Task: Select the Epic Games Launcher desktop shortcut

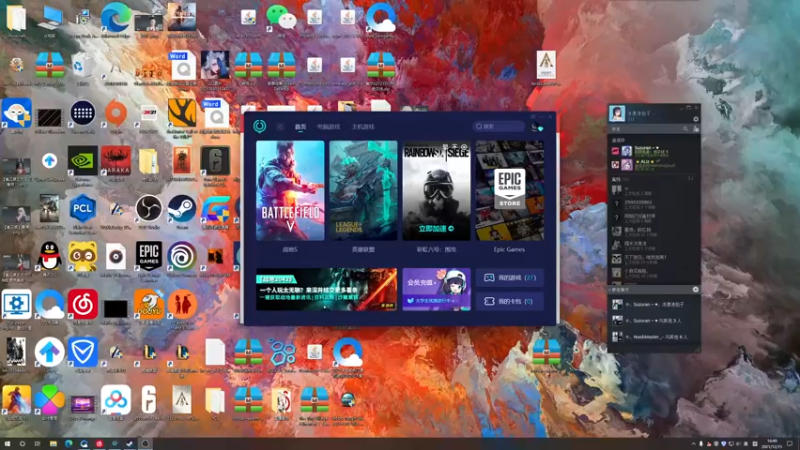Action: (149, 260)
